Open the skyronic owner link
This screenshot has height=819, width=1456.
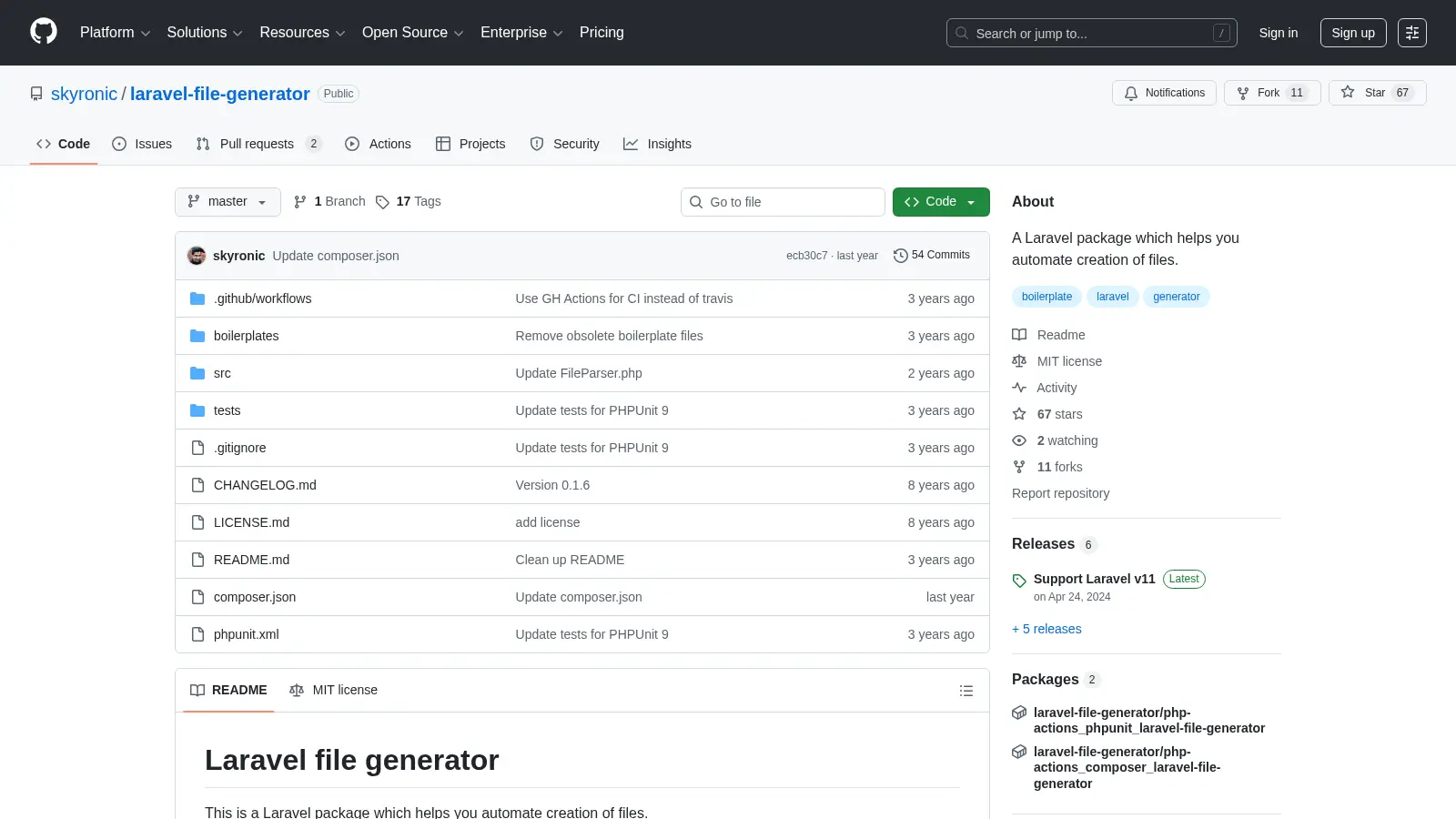pos(84,94)
